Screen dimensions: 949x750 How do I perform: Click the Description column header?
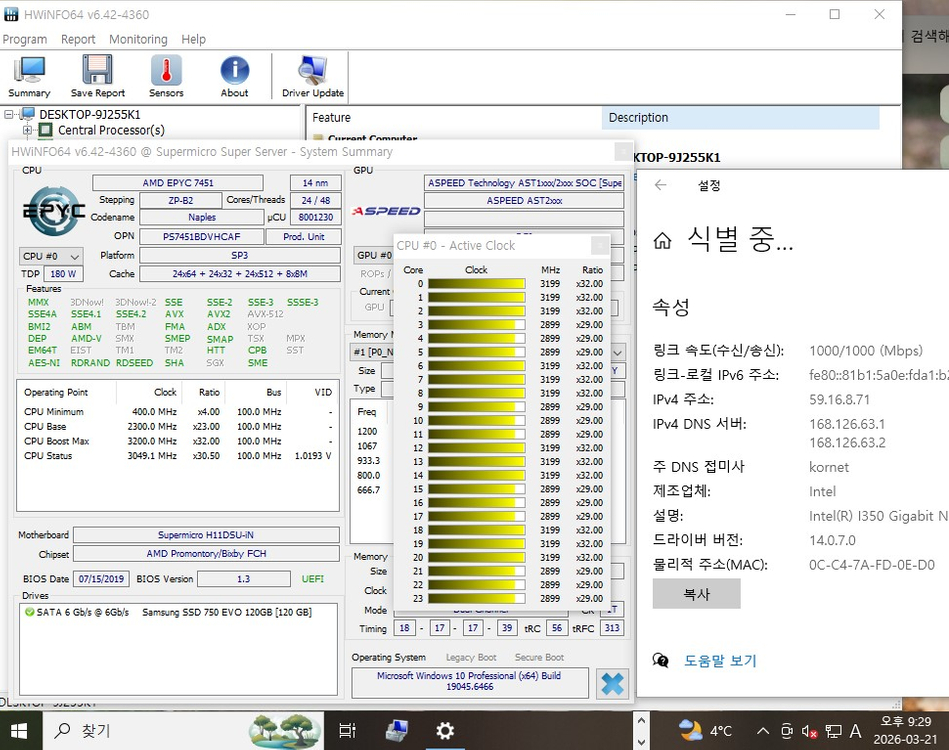(x=740, y=117)
